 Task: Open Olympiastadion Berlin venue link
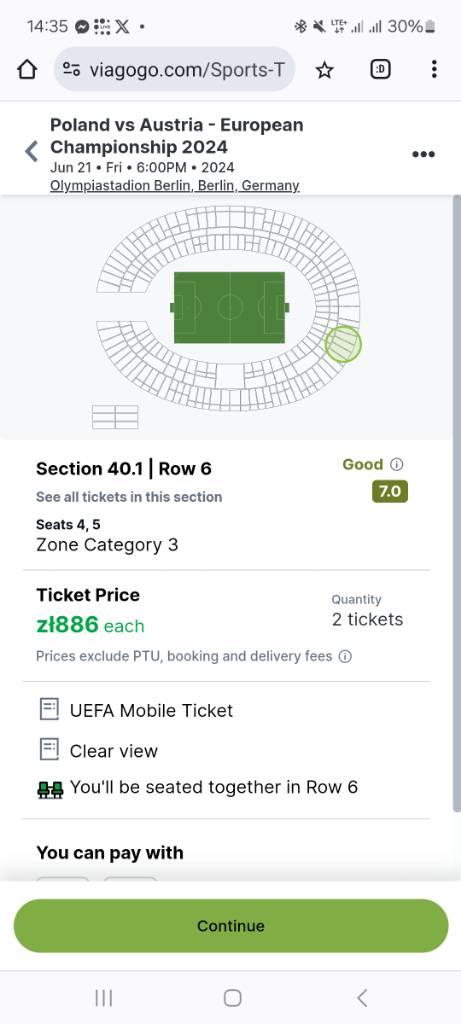pyautogui.click(x=174, y=185)
